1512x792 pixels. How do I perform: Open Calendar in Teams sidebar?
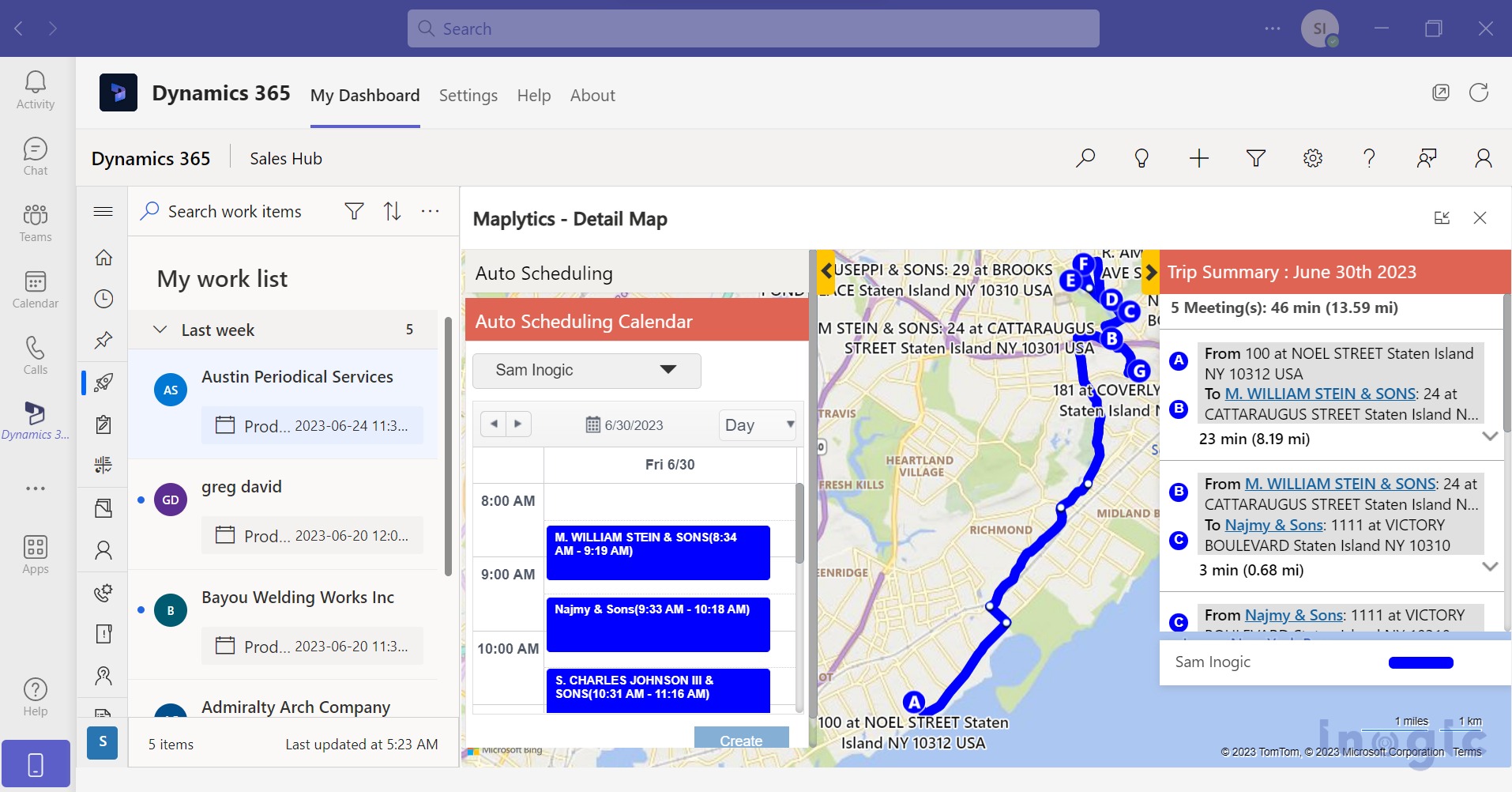[x=36, y=289]
